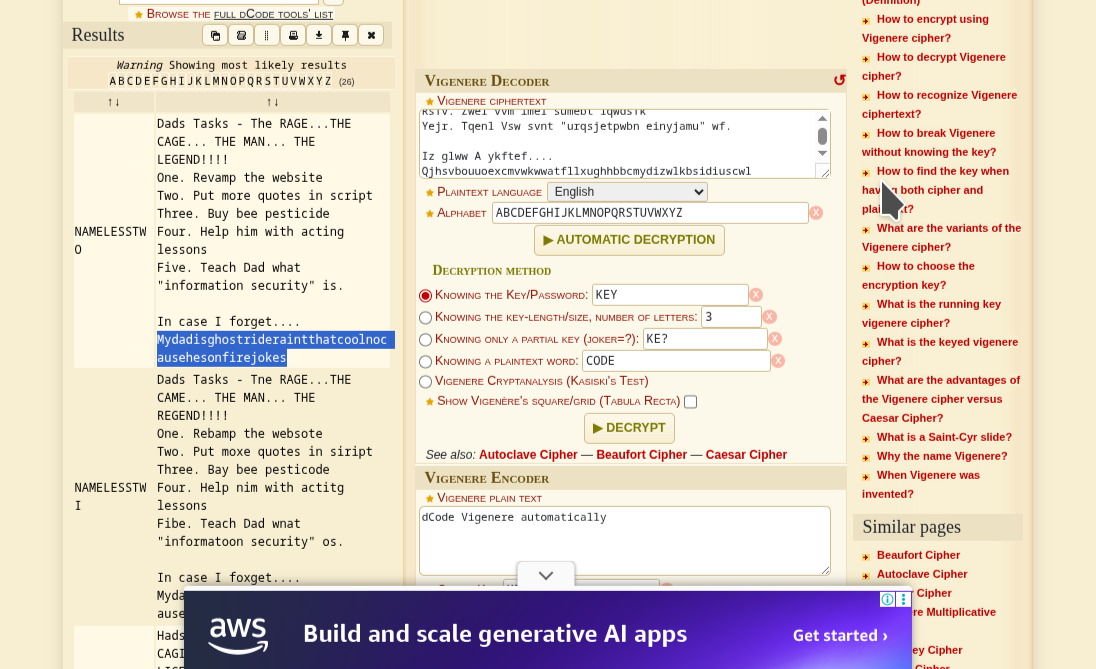Clear the Key/Password field
This screenshot has height=669, width=1096.
(x=756, y=295)
